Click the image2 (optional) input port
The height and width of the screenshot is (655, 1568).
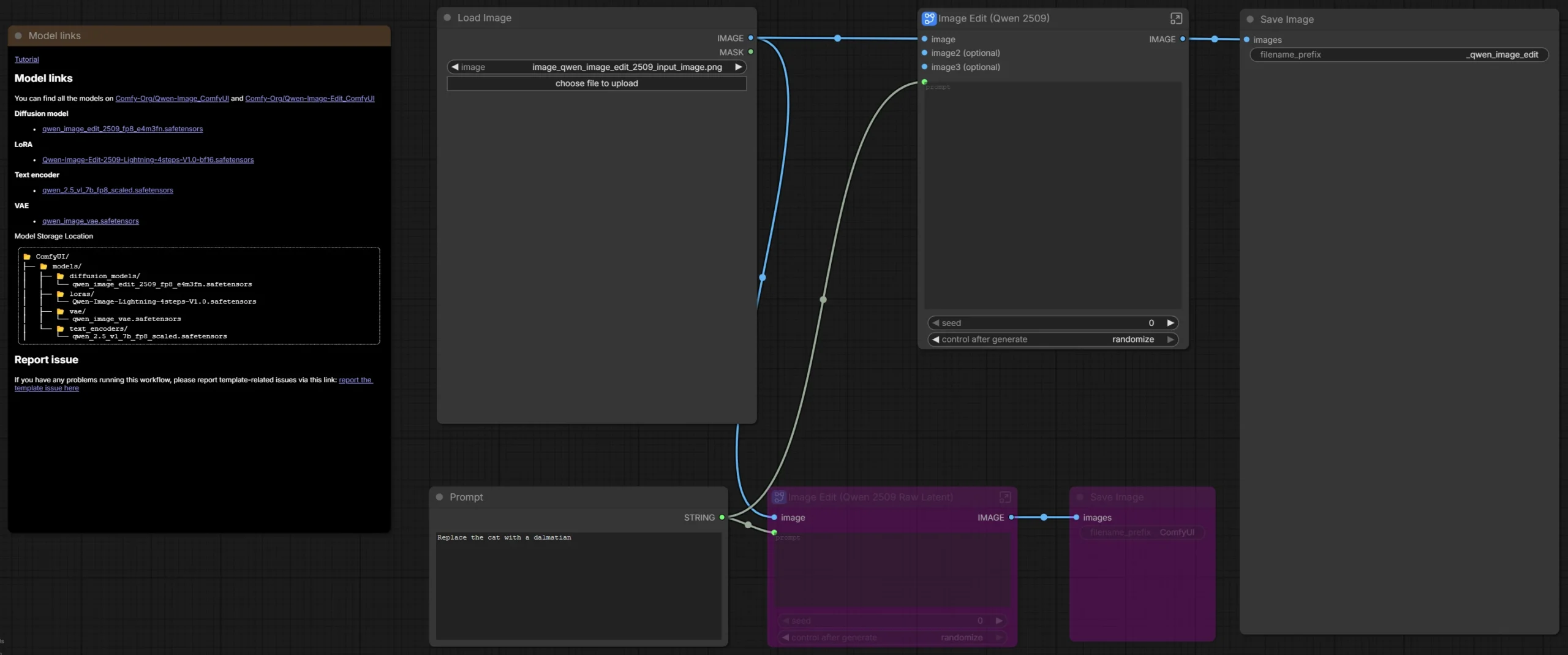(x=924, y=53)
